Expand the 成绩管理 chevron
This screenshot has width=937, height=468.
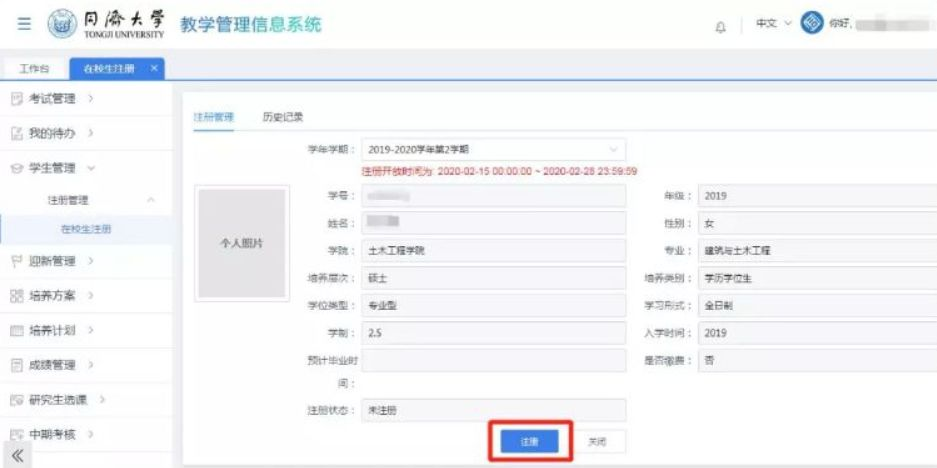click(90, 365)
